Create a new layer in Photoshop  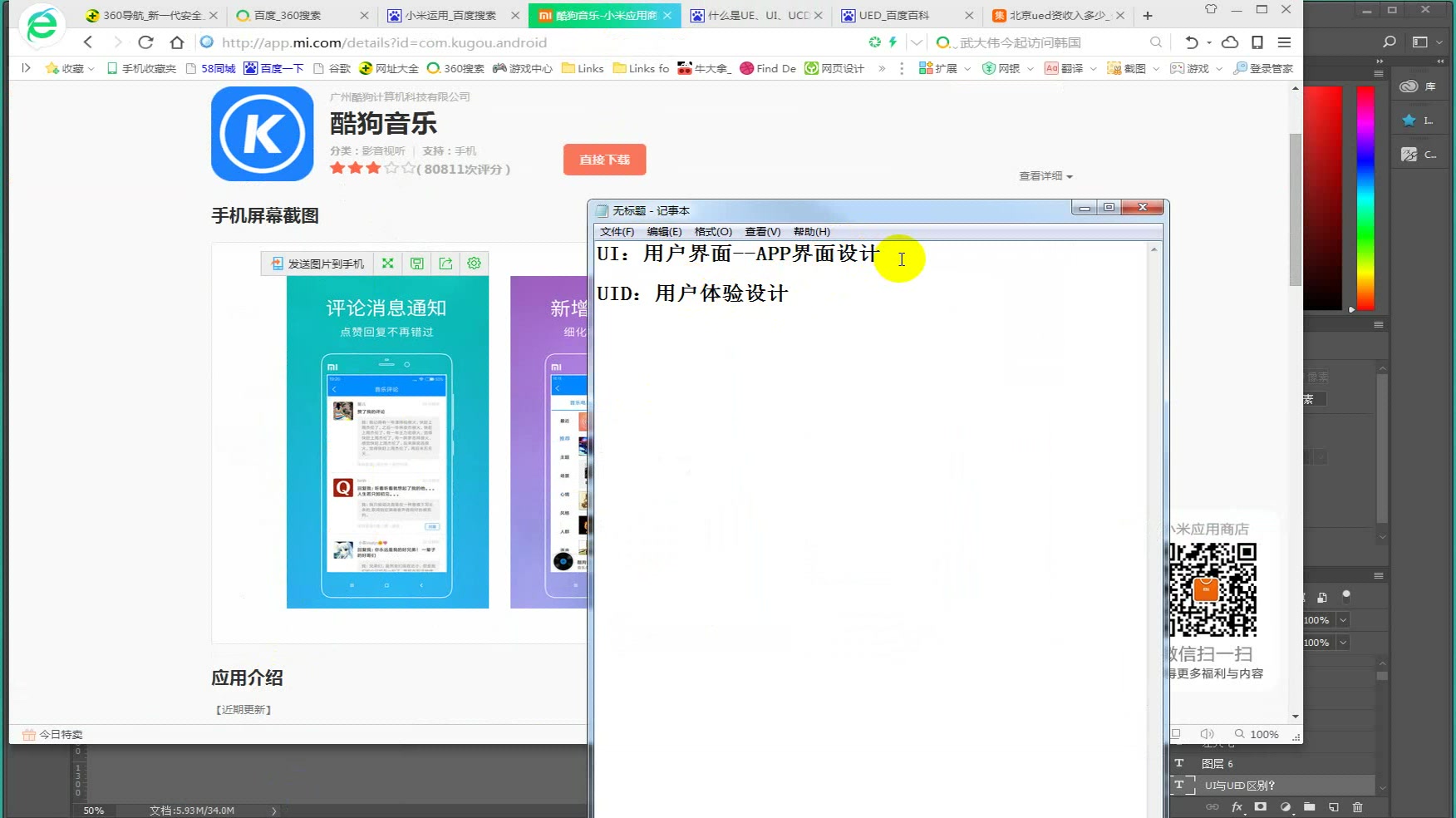pos(1334,807)
